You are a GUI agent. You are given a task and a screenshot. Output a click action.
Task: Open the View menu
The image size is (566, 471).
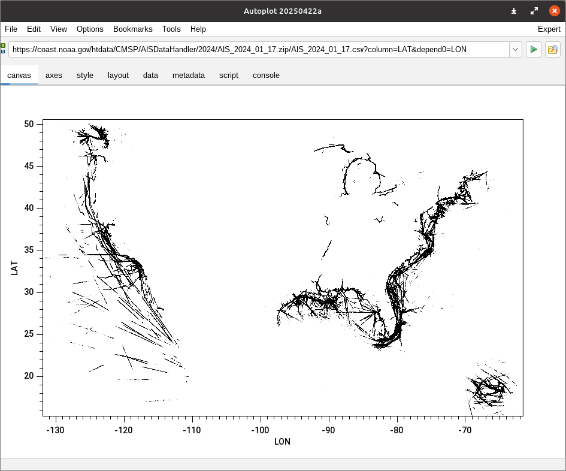[x=58, y=29]
